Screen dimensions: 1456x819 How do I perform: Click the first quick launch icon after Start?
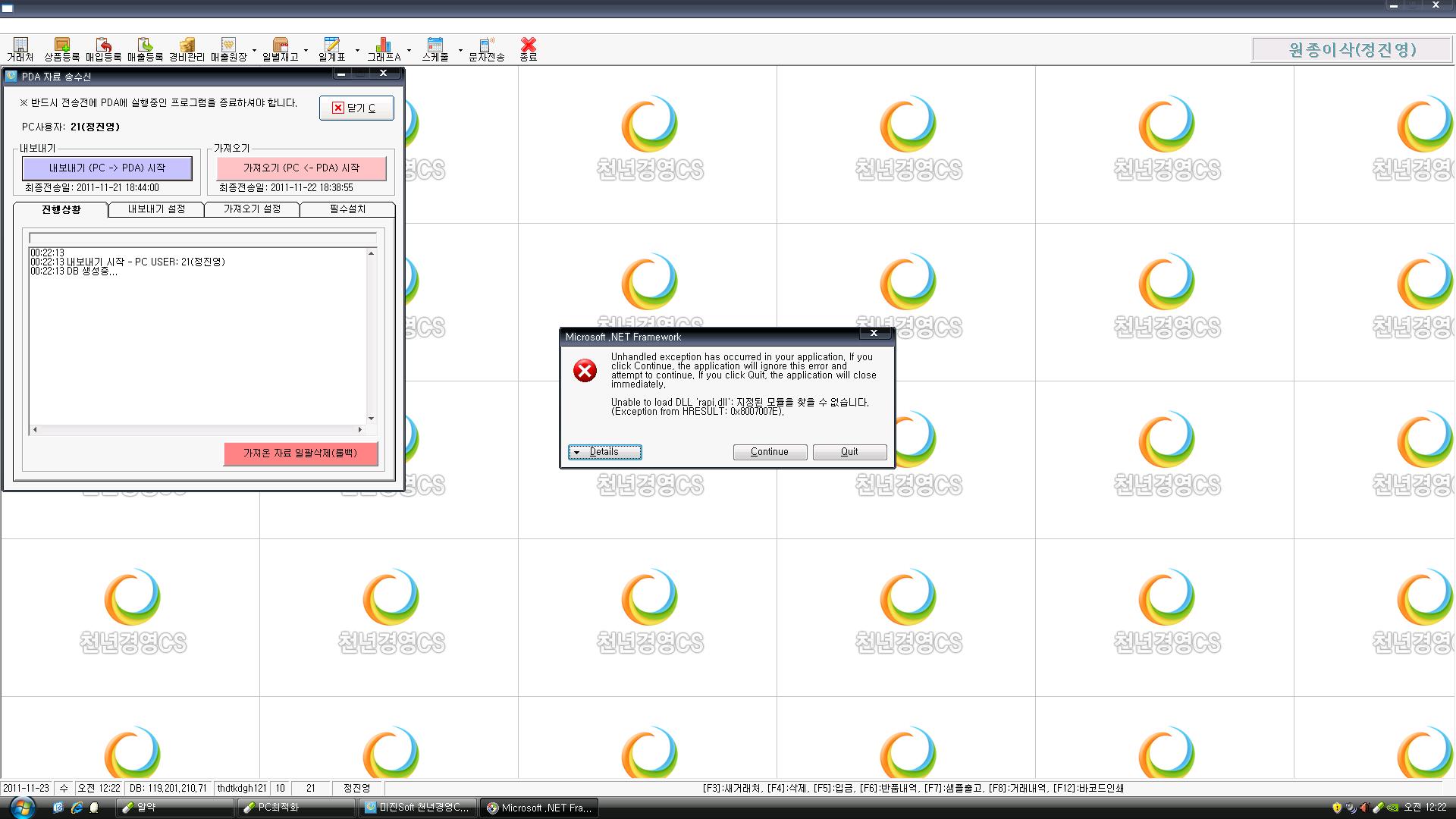point(58,808)
